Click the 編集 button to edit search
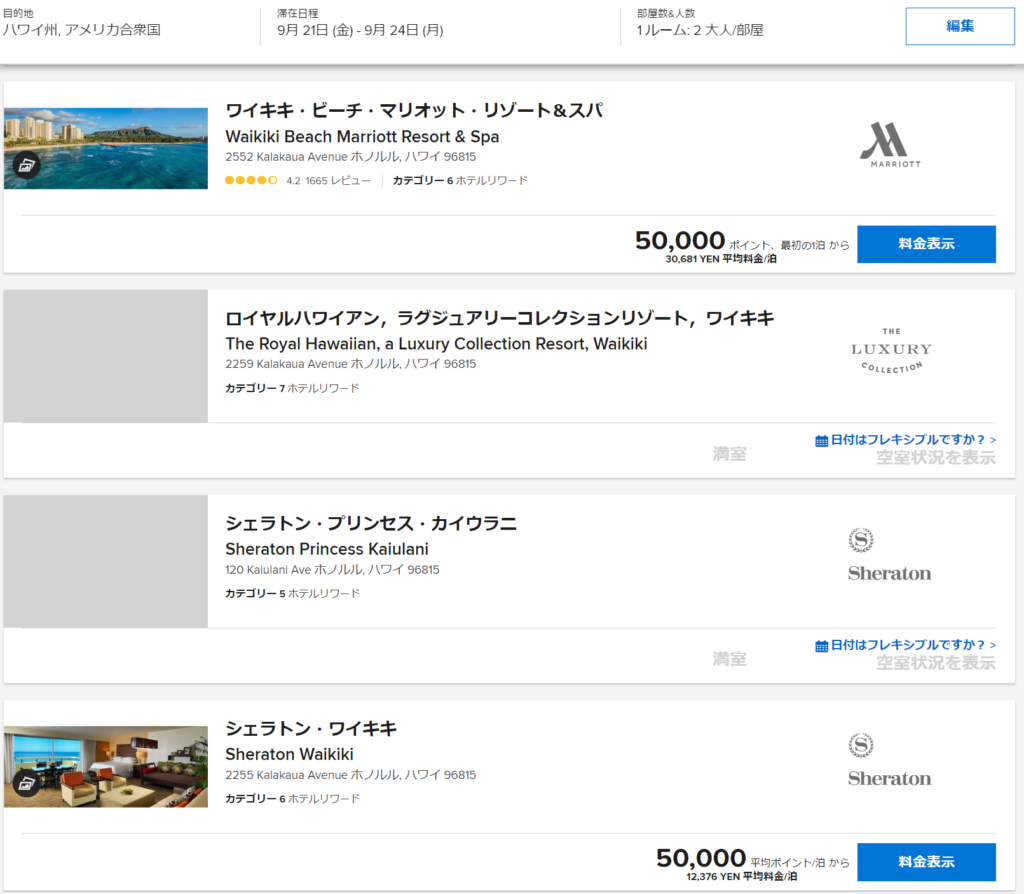 pos(960,27)
